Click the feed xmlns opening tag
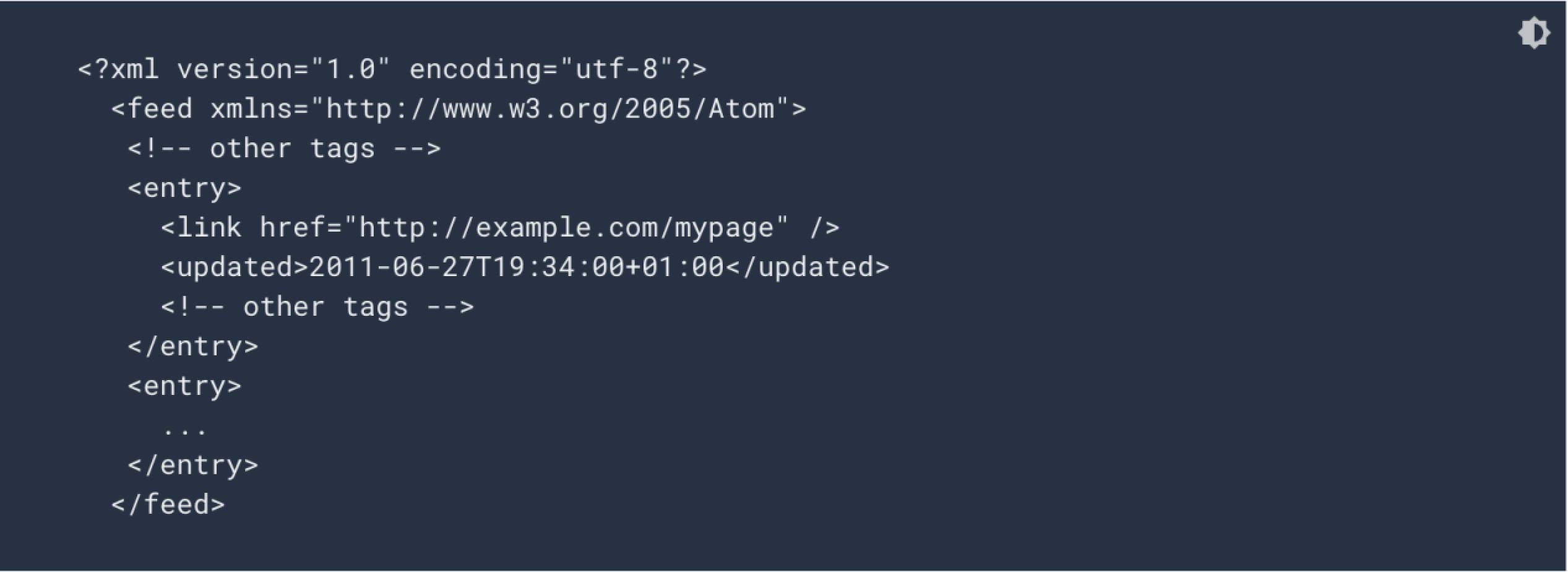 pyautogui.click(x=459, y=109)
